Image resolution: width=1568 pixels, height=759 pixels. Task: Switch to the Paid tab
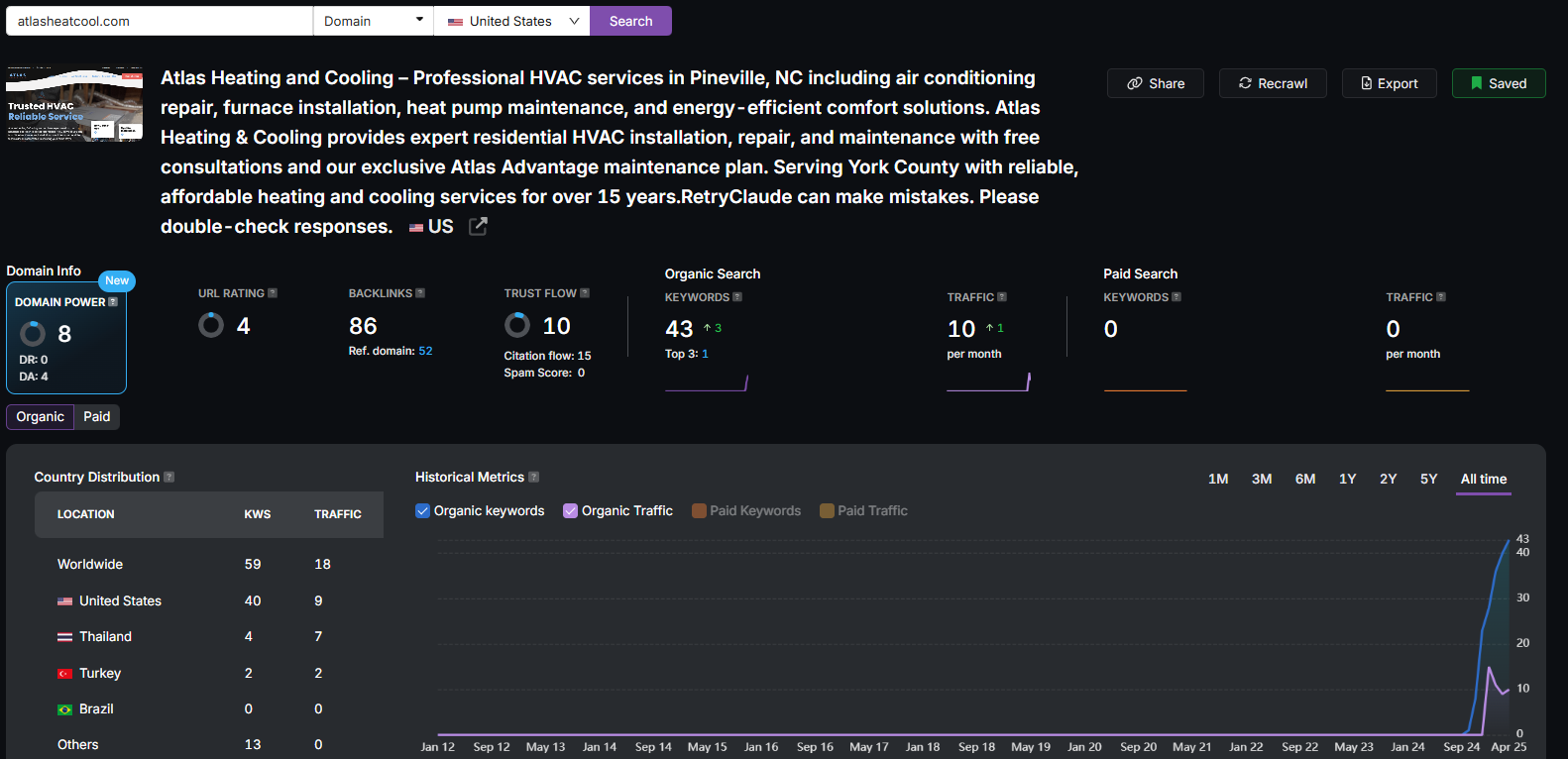point(97,417)
